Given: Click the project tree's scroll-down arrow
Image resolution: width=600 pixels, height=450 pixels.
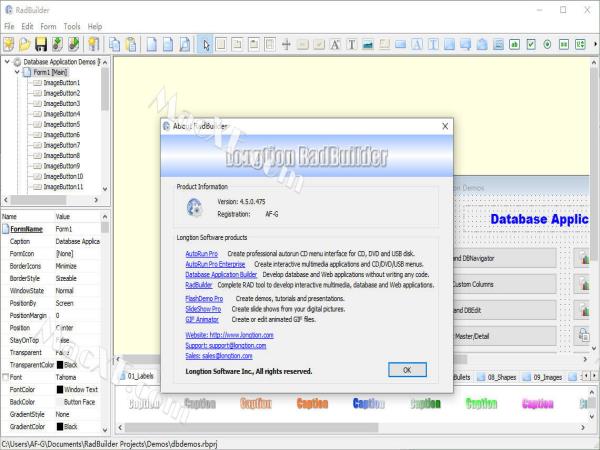Looking at the screenshot, I should [x=105, y=189].
